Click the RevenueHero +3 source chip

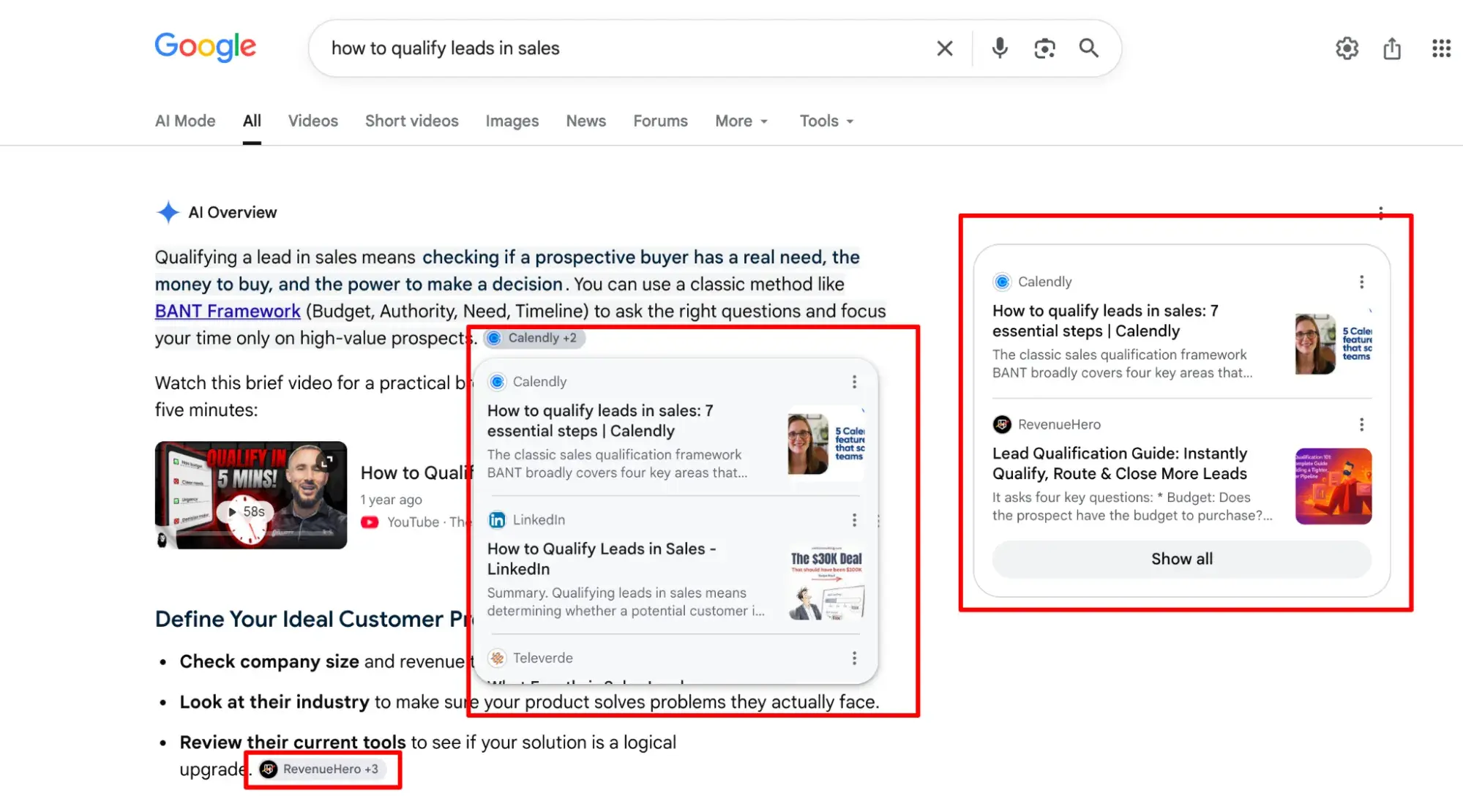click(322, 769)
